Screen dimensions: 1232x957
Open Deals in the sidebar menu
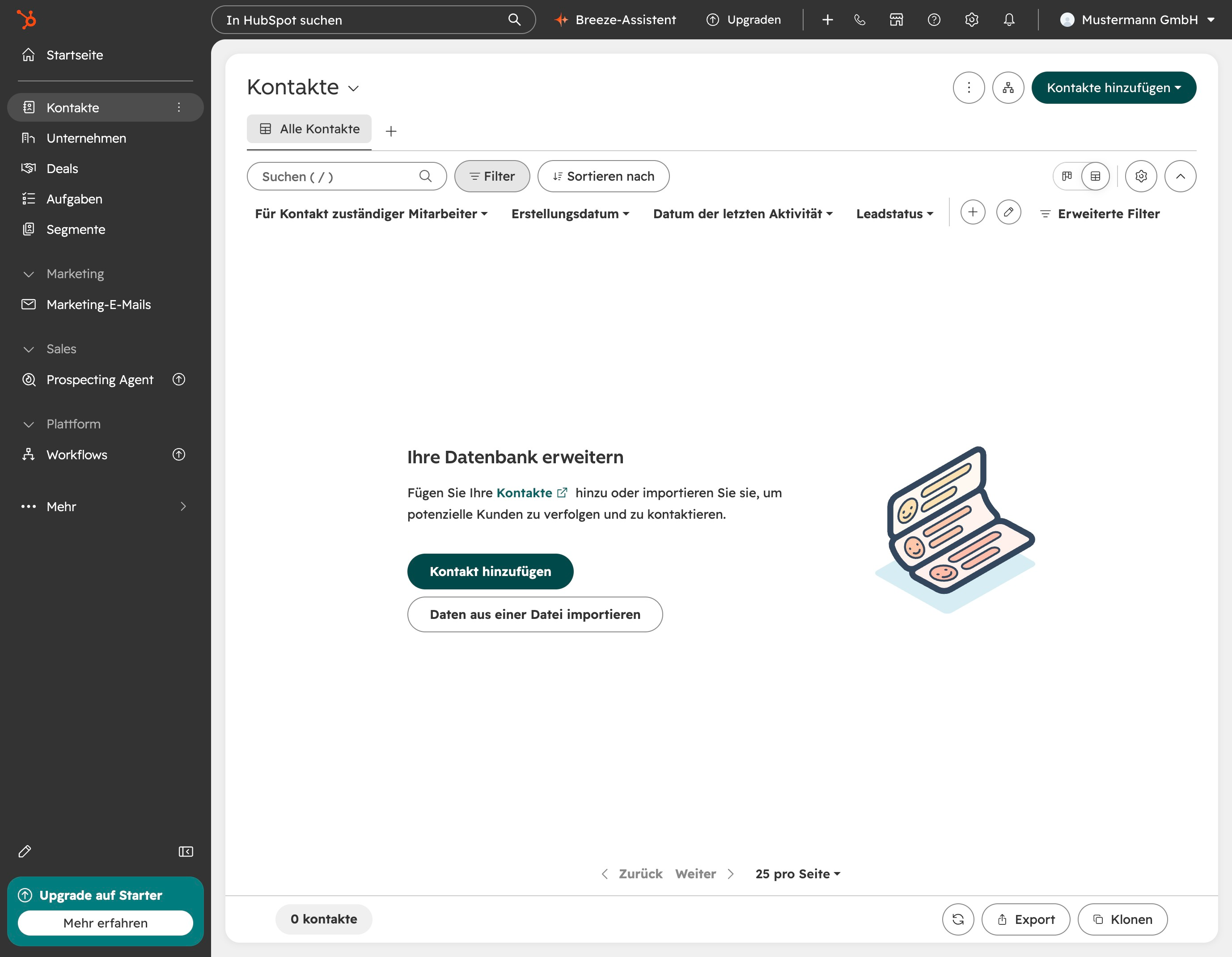(x=62, y=168)
